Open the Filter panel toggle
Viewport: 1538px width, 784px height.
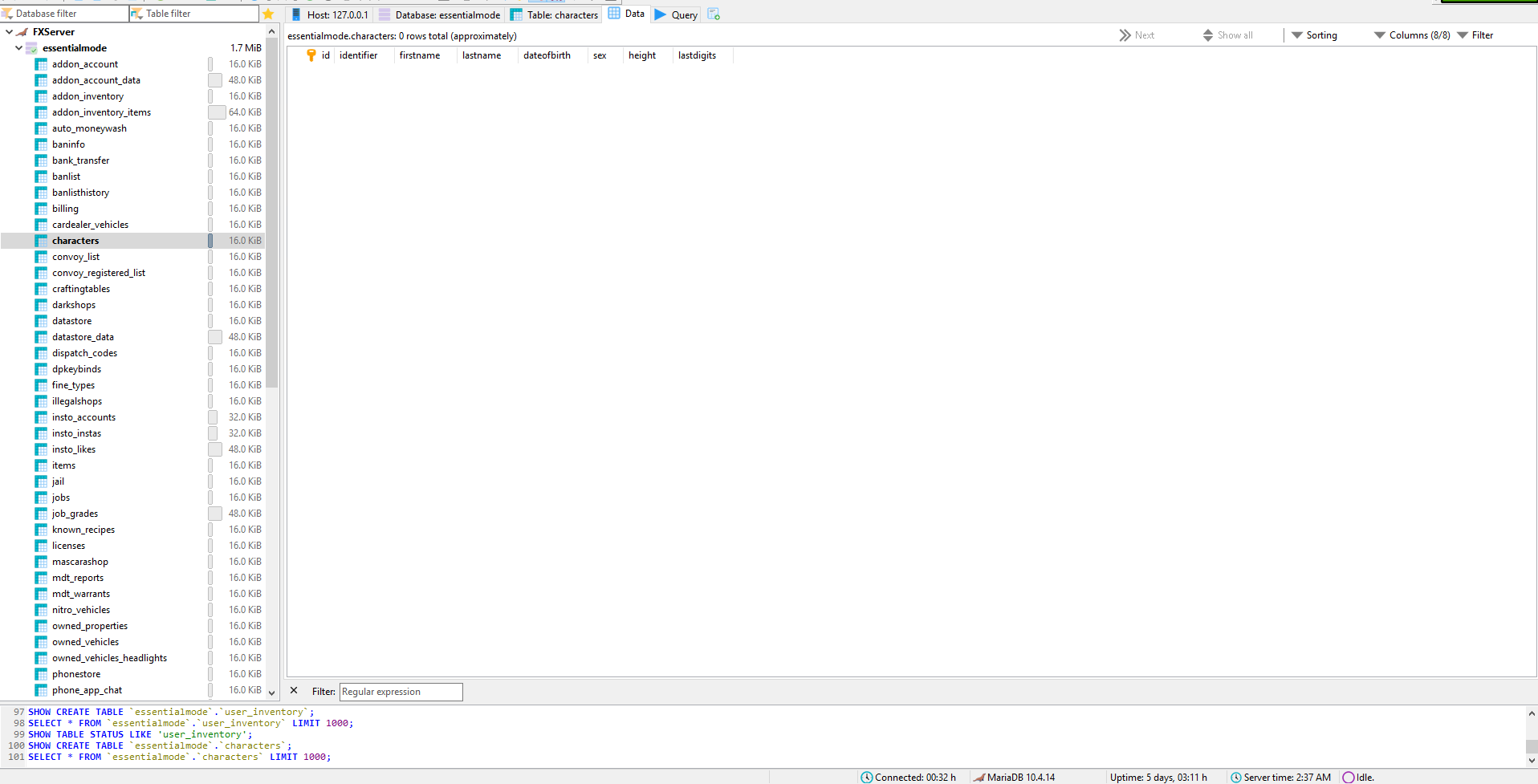click(x=1475, y=35)
